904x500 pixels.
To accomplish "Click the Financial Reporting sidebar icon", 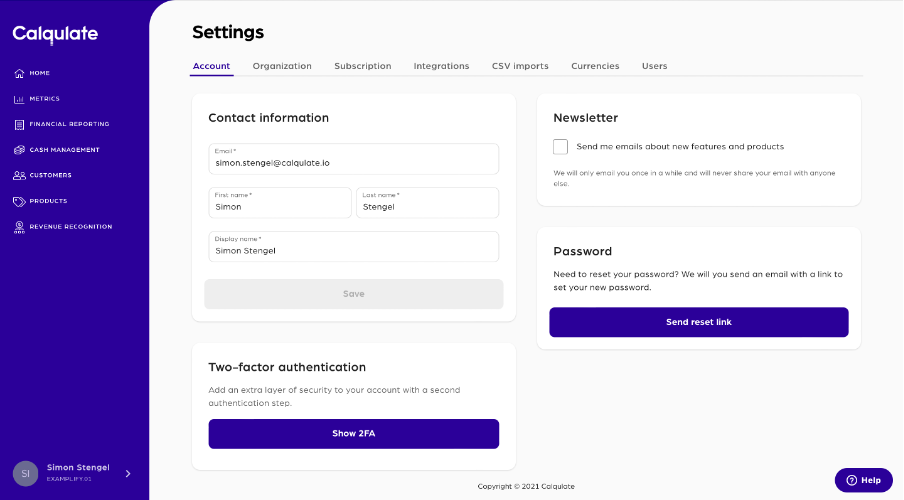I will [x=19, y=124].
